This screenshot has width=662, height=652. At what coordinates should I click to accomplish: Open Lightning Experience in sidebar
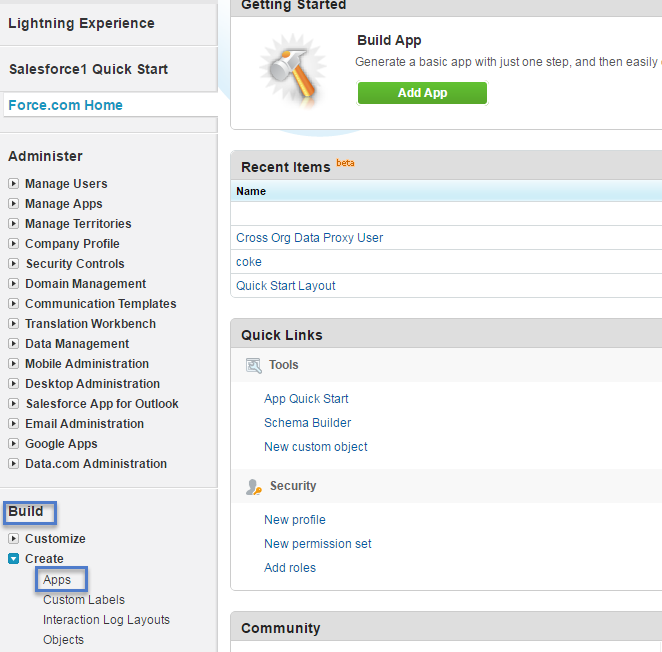(x=81, y=23)
